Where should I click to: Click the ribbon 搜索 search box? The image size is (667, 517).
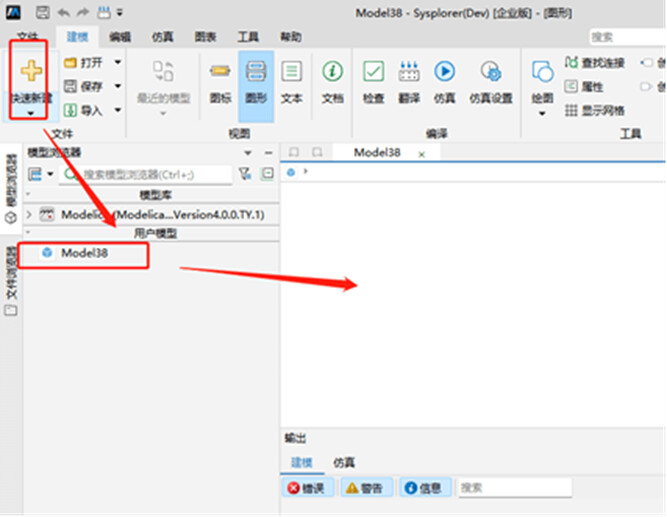pos(628,37)
